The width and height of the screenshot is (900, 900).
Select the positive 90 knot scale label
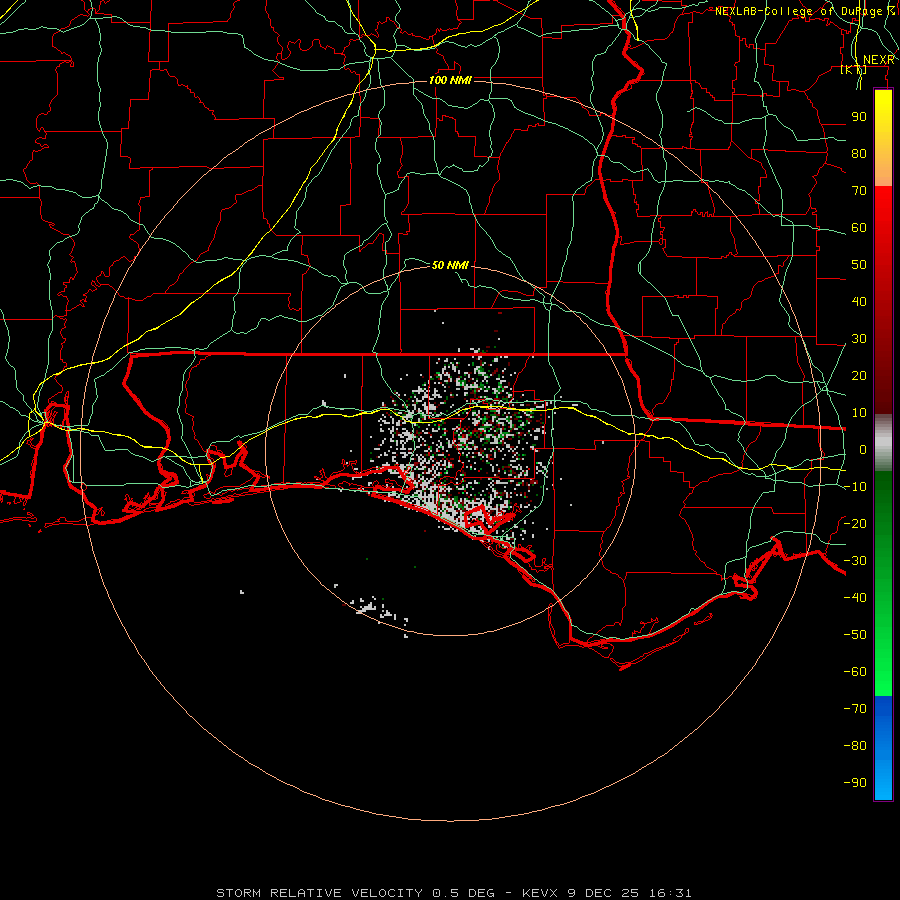tap(859, 117)
